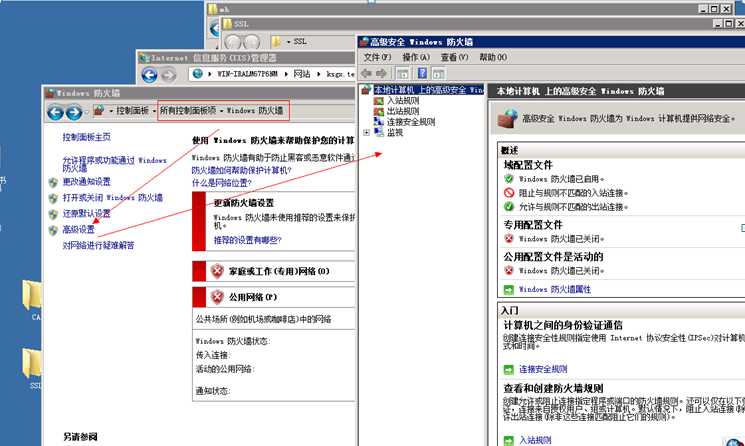Viewport: 745px width, 446px height.
Task: Click shield icon beside 打开或关闭 Windows 防火墙
Action: (x=53, y=198)
